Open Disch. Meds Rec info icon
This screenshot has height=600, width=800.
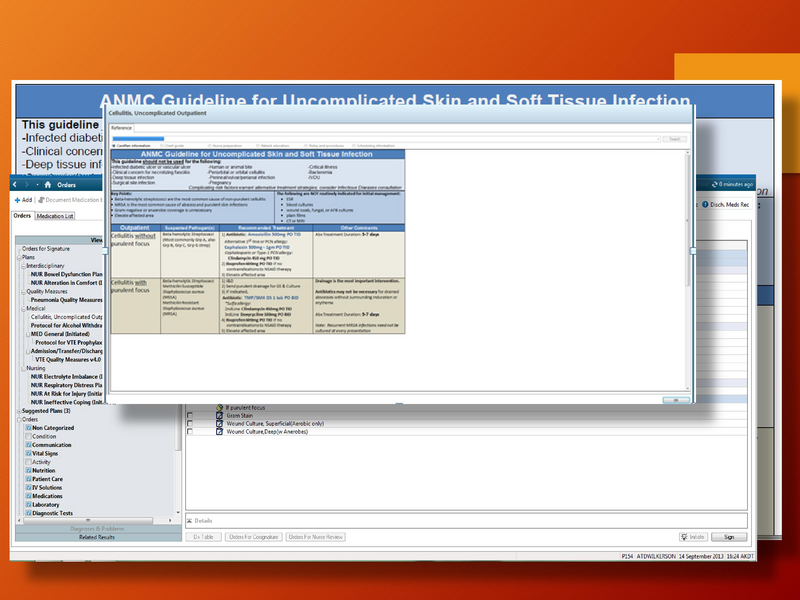(x=705, y=205)
